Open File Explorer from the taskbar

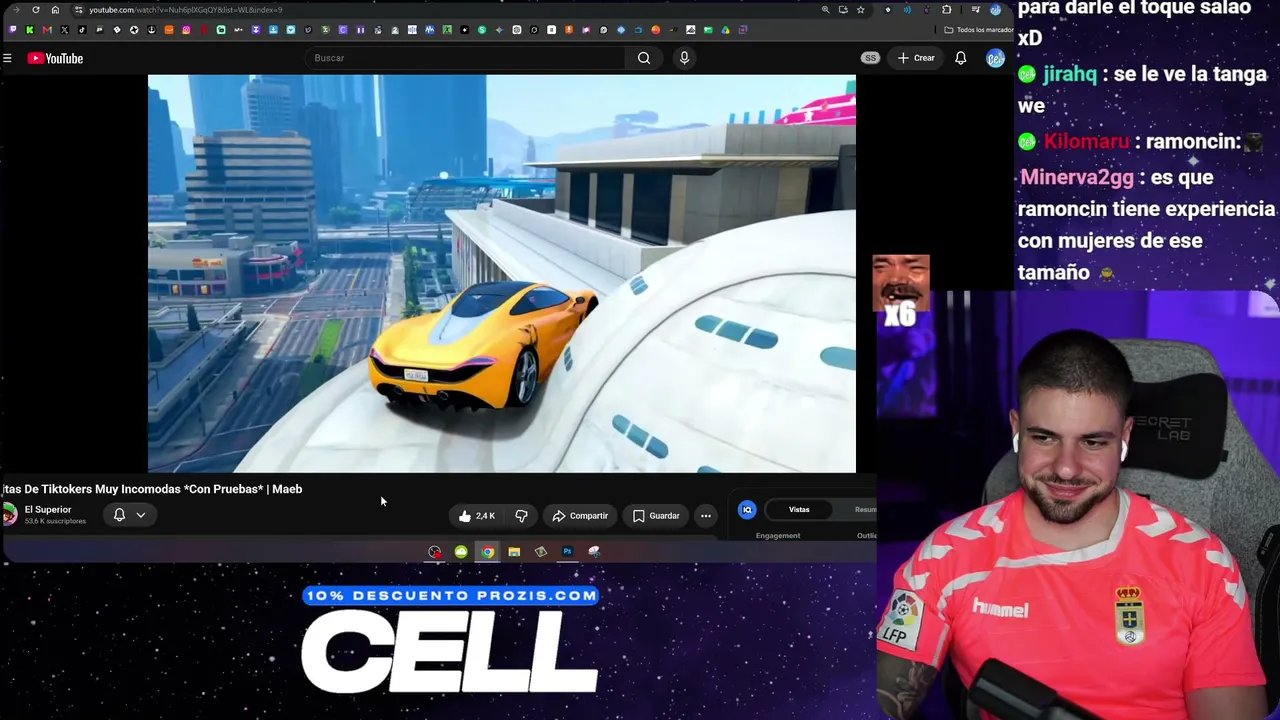(x=514, y=552)
